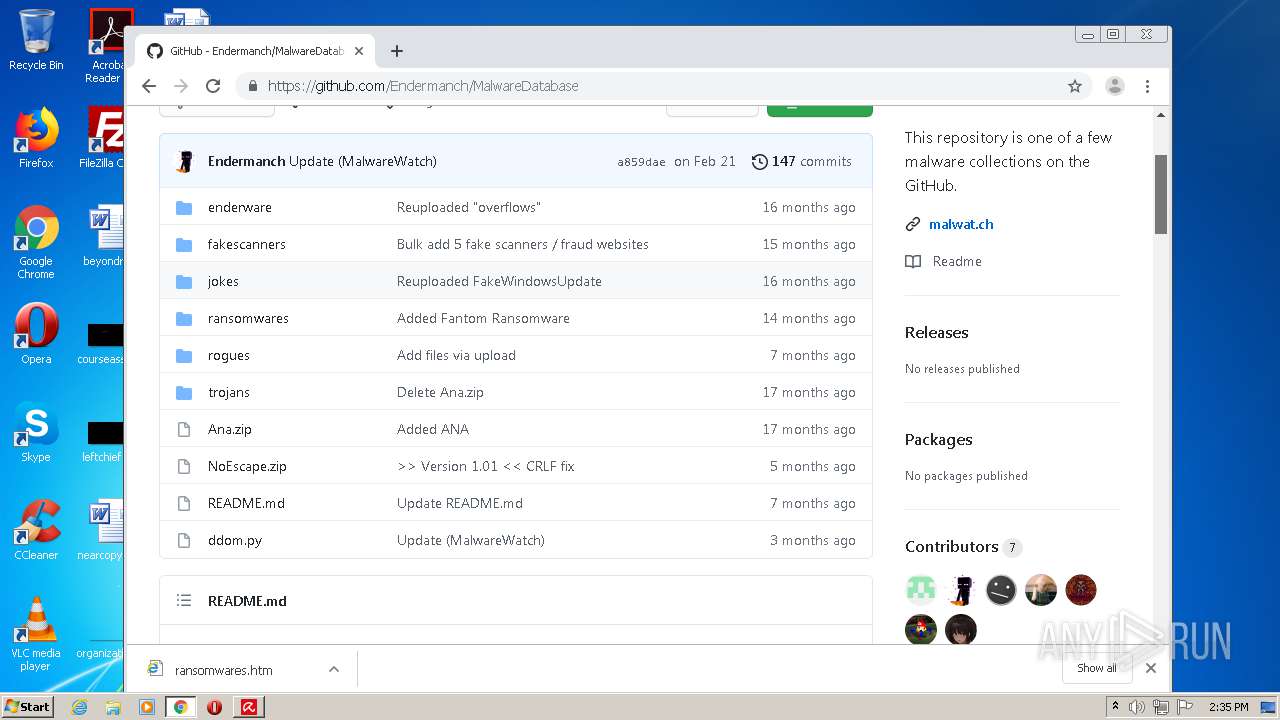This screenshot has height=720, width=1280.
Task: Click the page vertical scrollbar thumb
Action: [x=1161, y=195]
